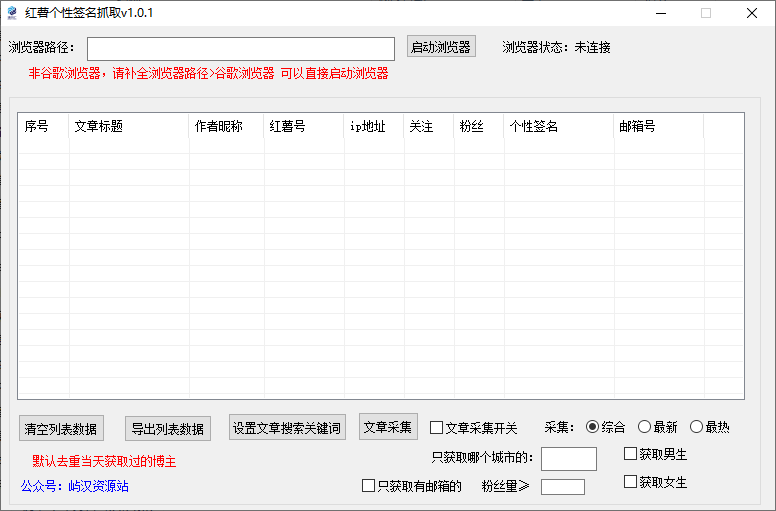Click the 文章标题 column header
The image size is (776, 511).
tap(129, 126)
